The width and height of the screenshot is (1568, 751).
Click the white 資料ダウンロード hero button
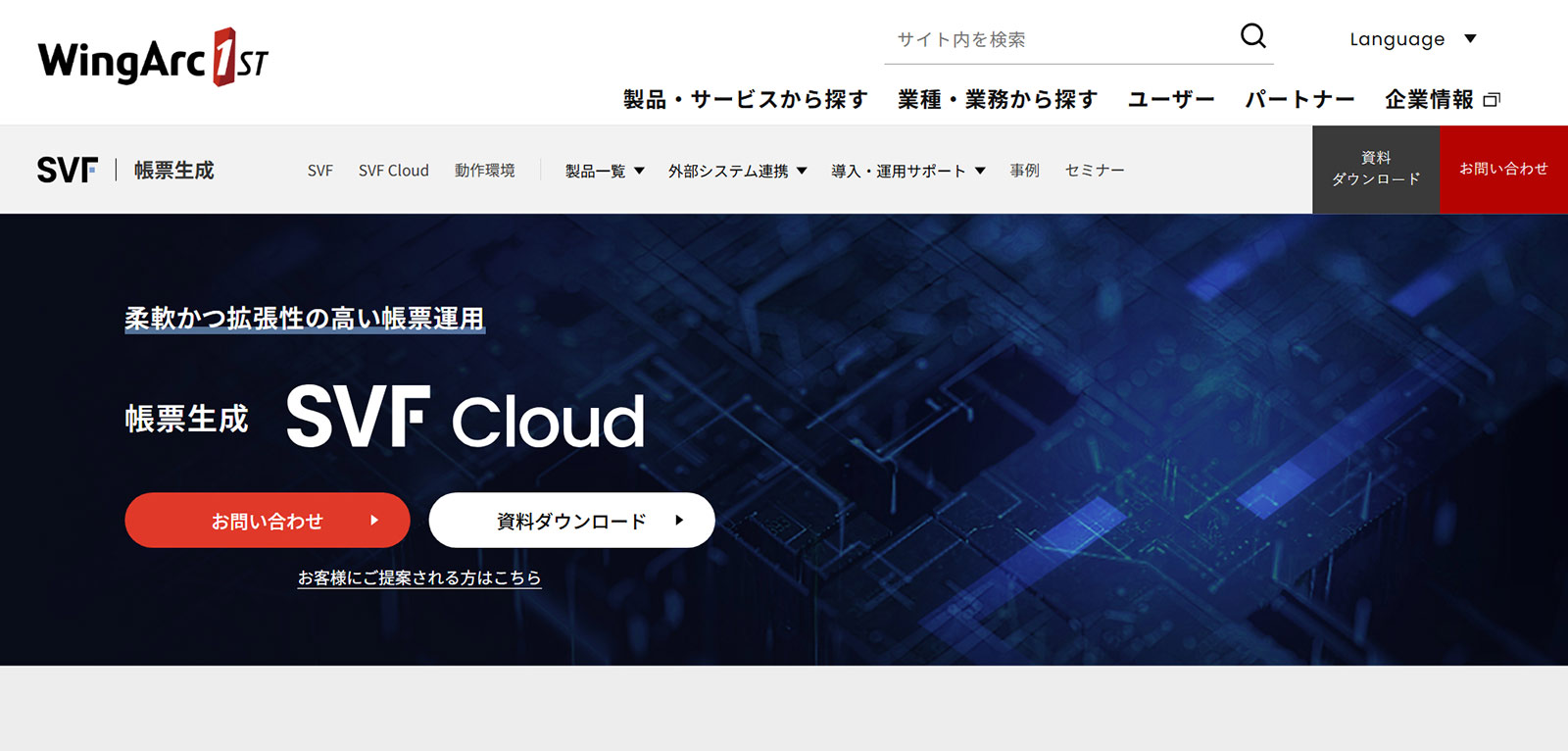click(572, 521)
